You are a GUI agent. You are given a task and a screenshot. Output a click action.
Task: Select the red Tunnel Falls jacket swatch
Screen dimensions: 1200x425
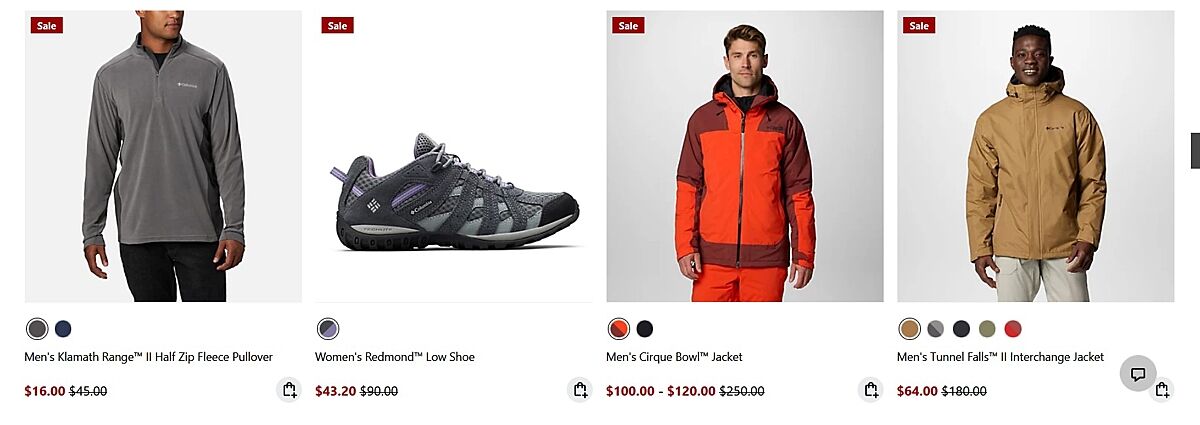pyautogui.click(x=1013, y=329)
